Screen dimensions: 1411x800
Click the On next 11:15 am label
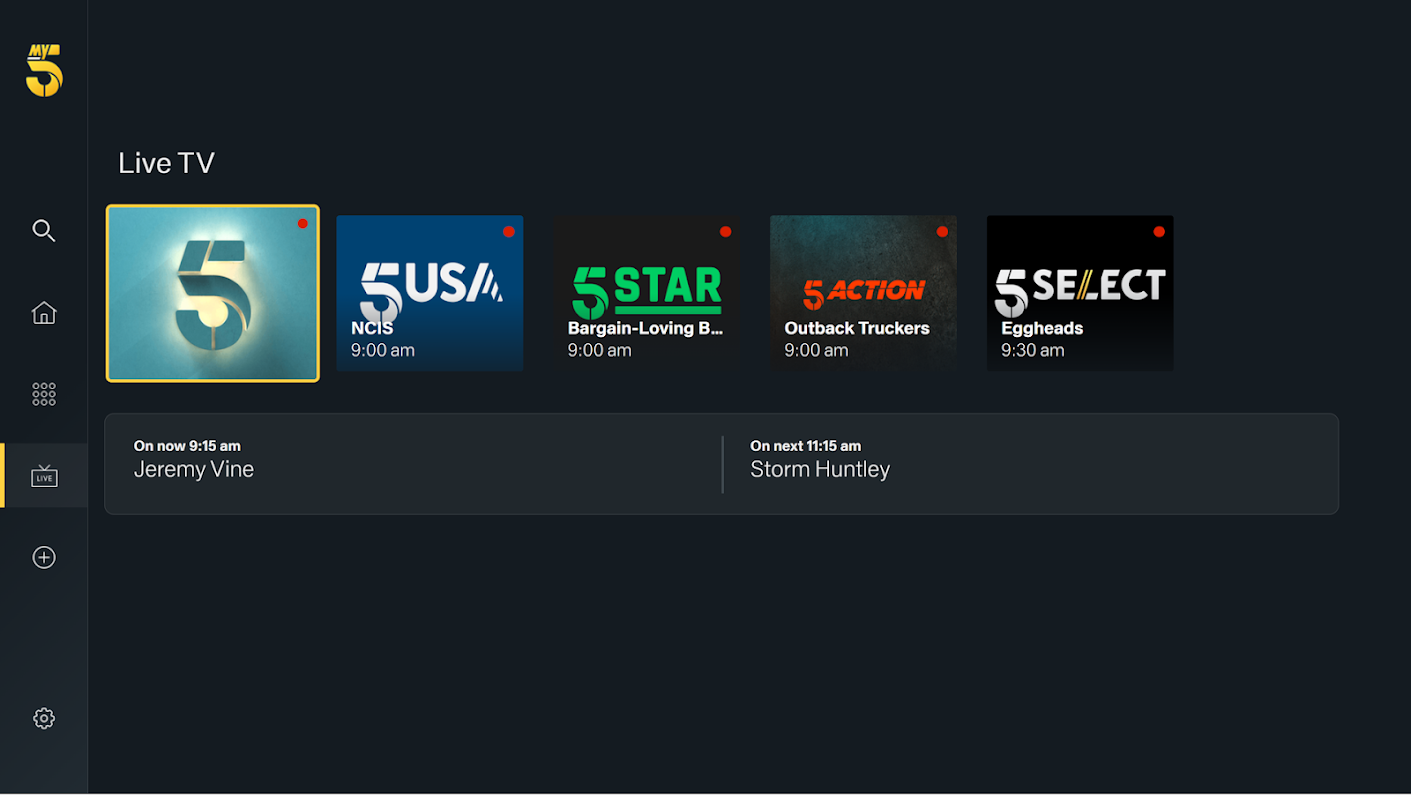pyautogui.click(x=805, y=446)
